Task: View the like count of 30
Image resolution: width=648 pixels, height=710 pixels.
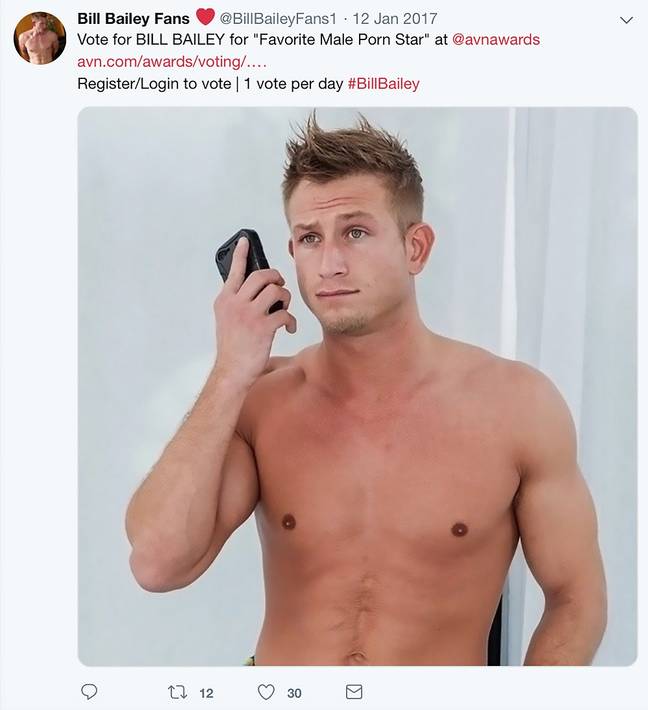Action: point(294,693)
